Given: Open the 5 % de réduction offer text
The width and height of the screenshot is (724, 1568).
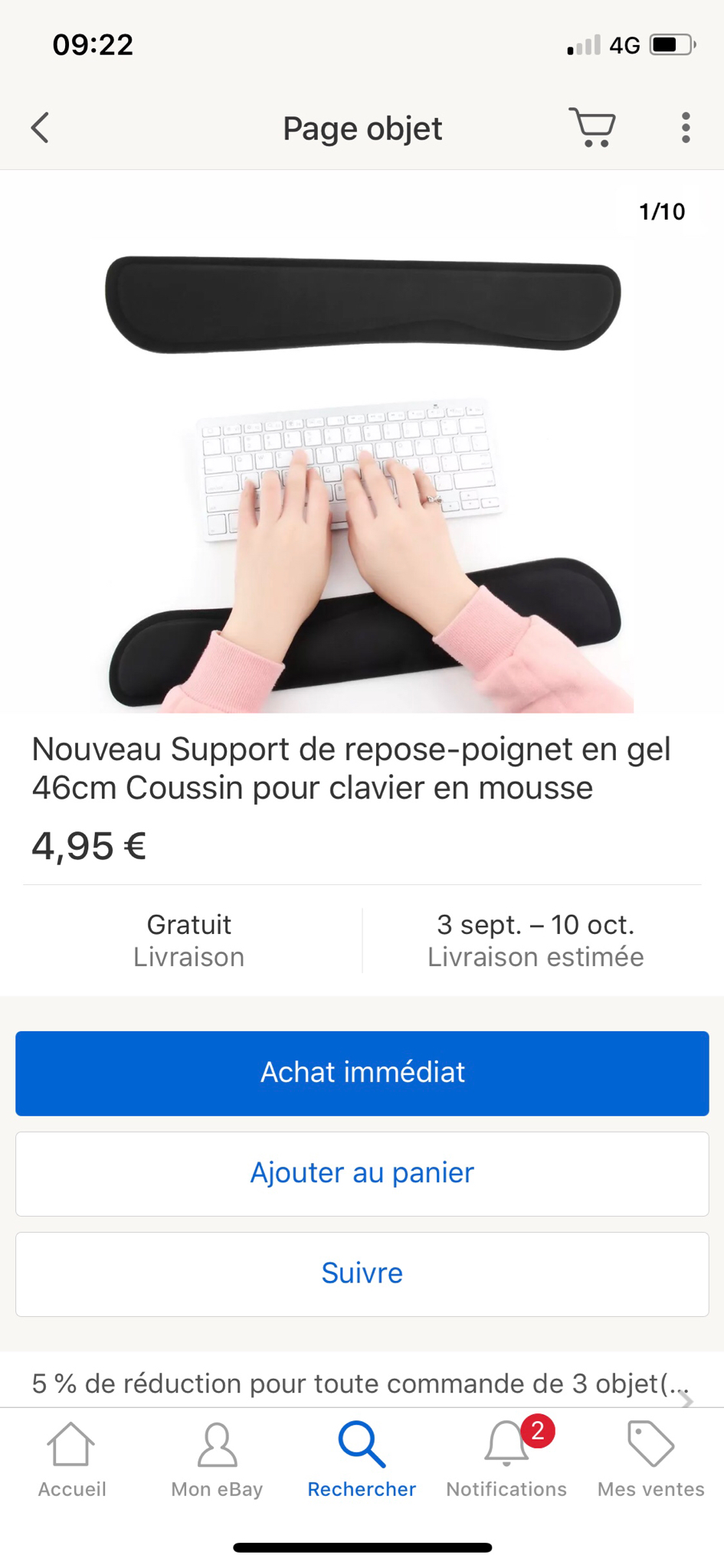Looking at the screenshot, I should pyautogui.click(x=361, y=1383).
